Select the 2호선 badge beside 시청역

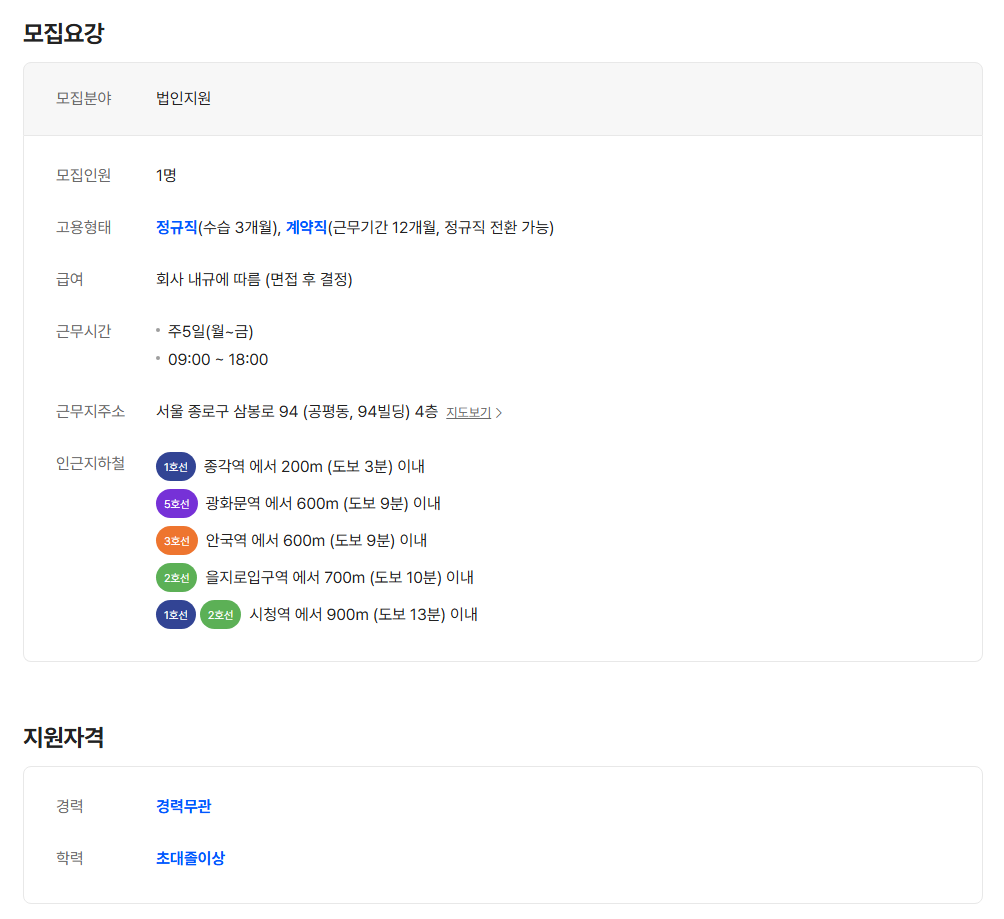pyautogui.click(x=220, y=615)
